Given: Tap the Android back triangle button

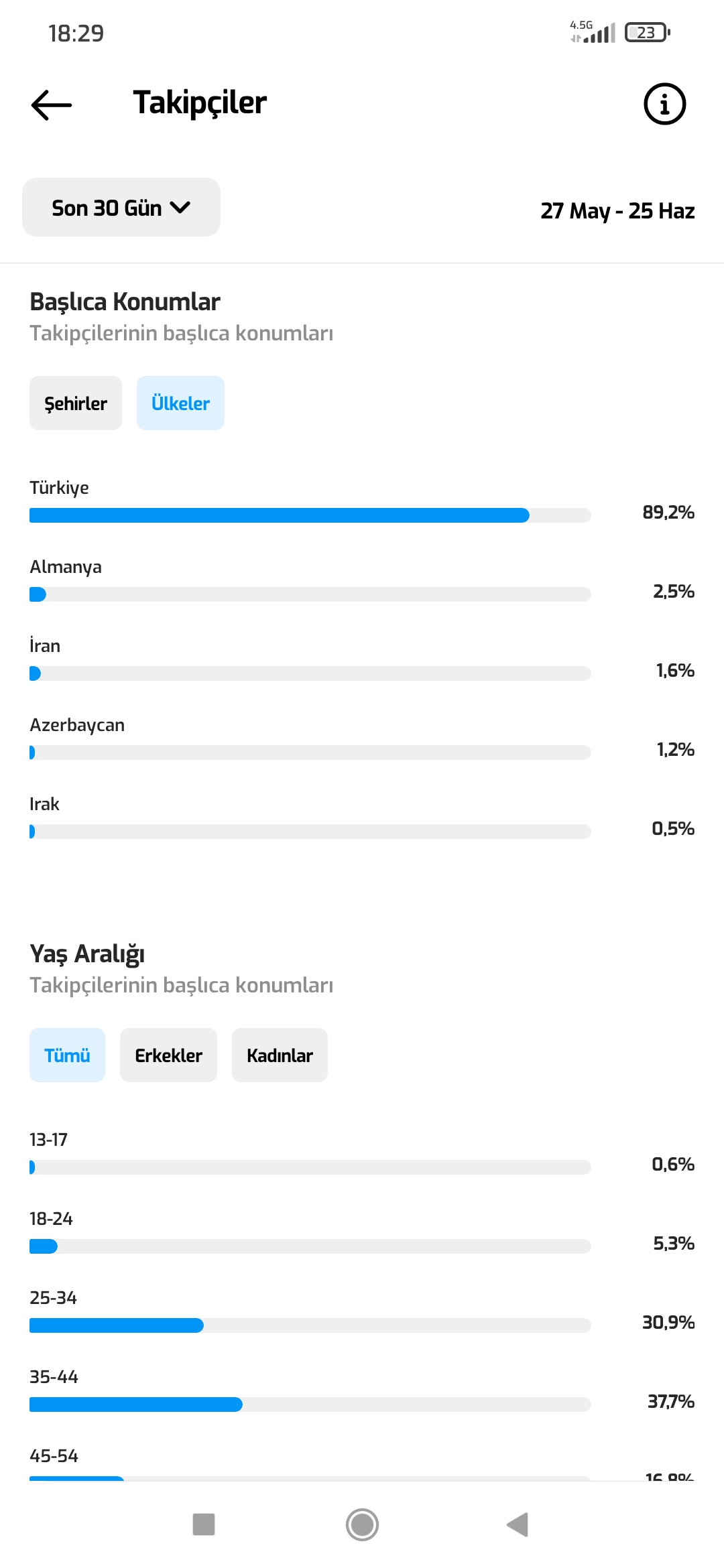Looking at the screenshot, I should (x=518, y=1524).
